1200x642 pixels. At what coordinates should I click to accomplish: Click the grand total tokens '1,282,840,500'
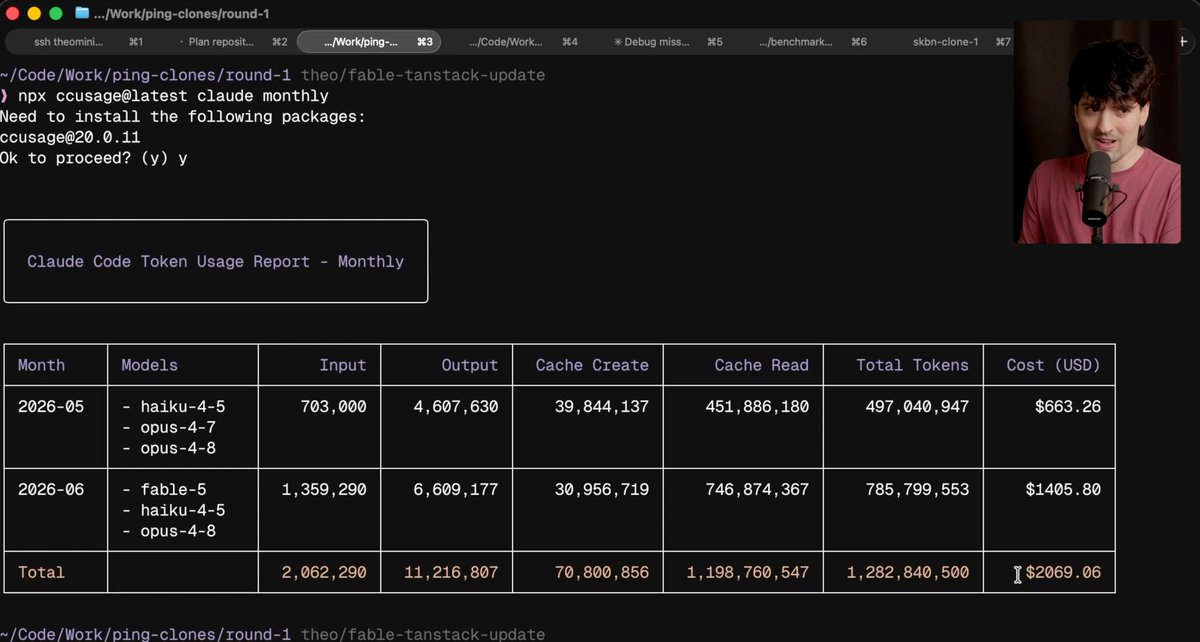point(907,573)
